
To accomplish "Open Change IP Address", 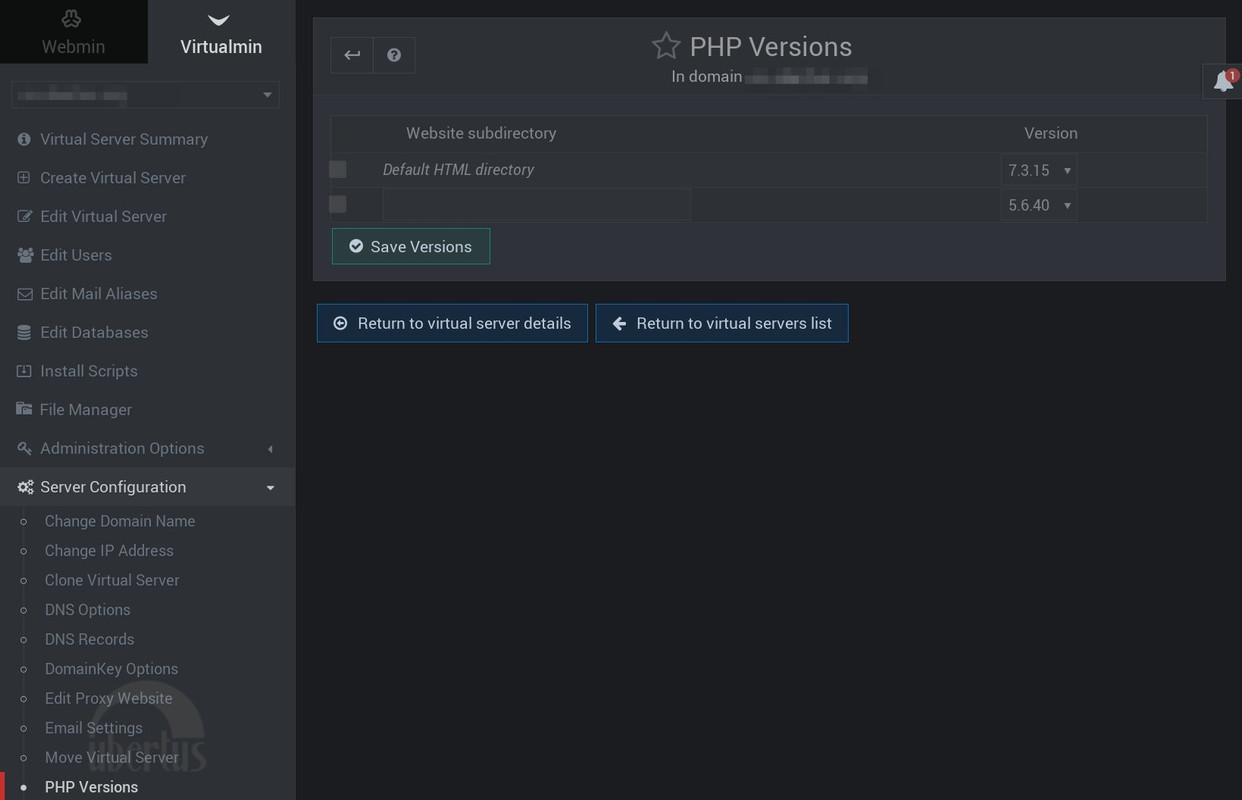I will point(109,550).
